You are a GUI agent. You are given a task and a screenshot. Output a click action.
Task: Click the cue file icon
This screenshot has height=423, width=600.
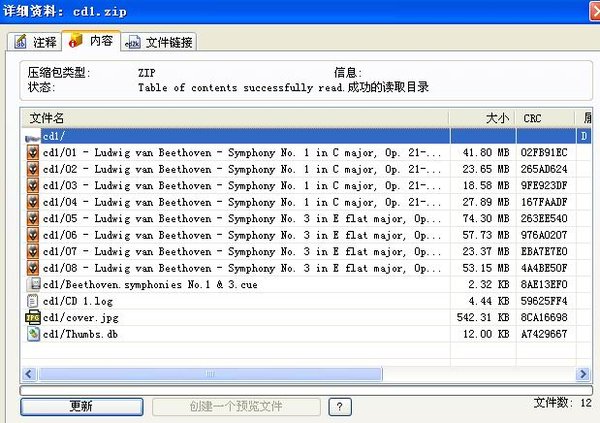tap(34, 284)
